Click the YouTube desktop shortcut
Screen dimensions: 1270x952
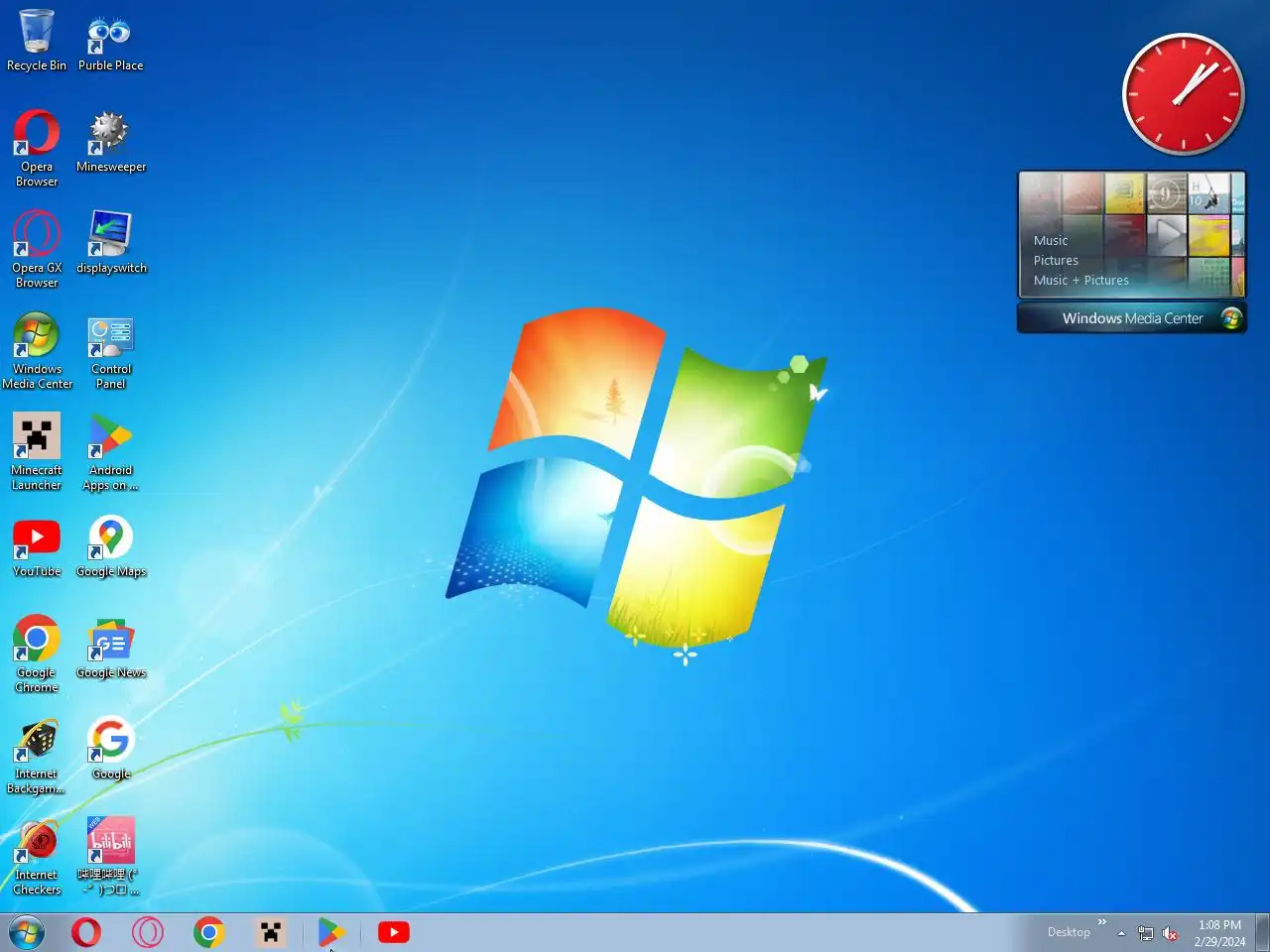tap(37, 546)
